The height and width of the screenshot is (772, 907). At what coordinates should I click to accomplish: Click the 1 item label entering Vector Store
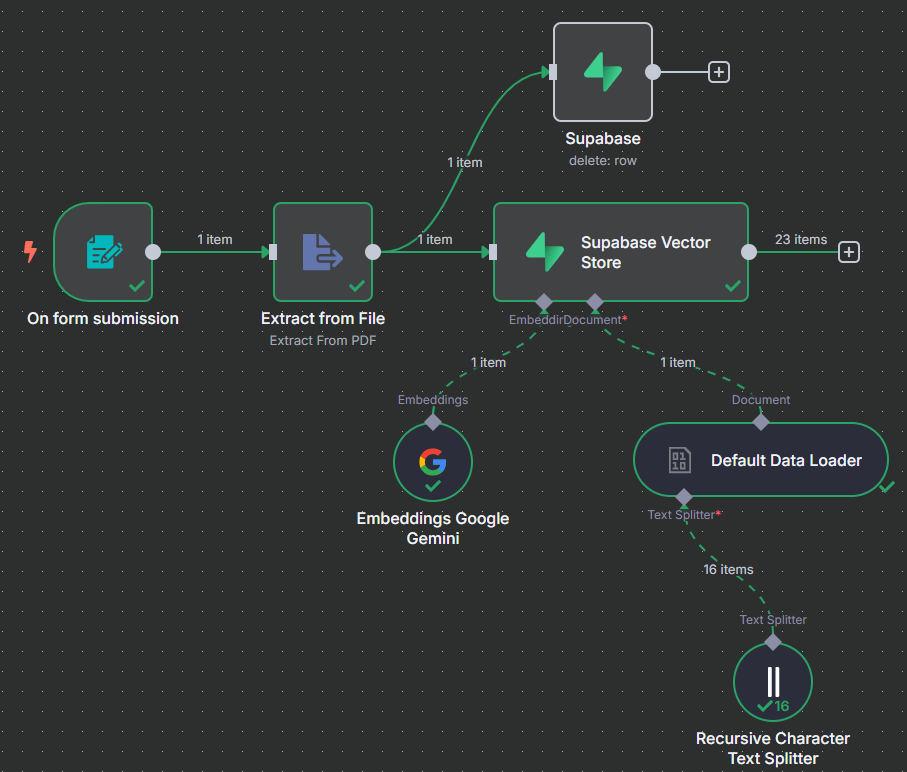(x=435, y=239)
